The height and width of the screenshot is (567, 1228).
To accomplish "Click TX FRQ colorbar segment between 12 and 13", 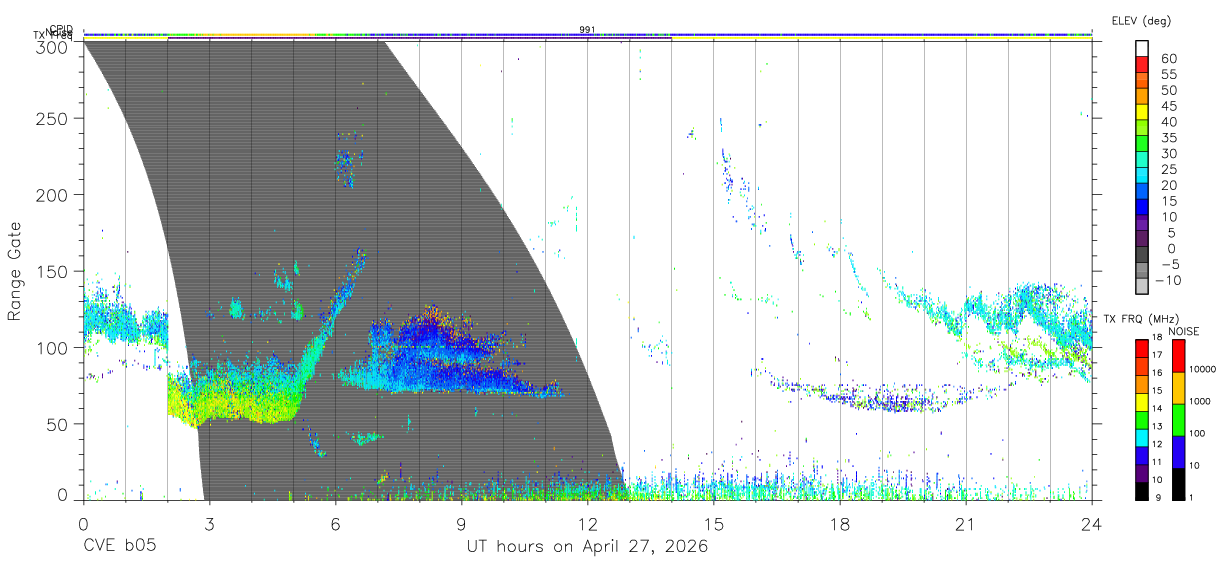I will (1142, 436).
